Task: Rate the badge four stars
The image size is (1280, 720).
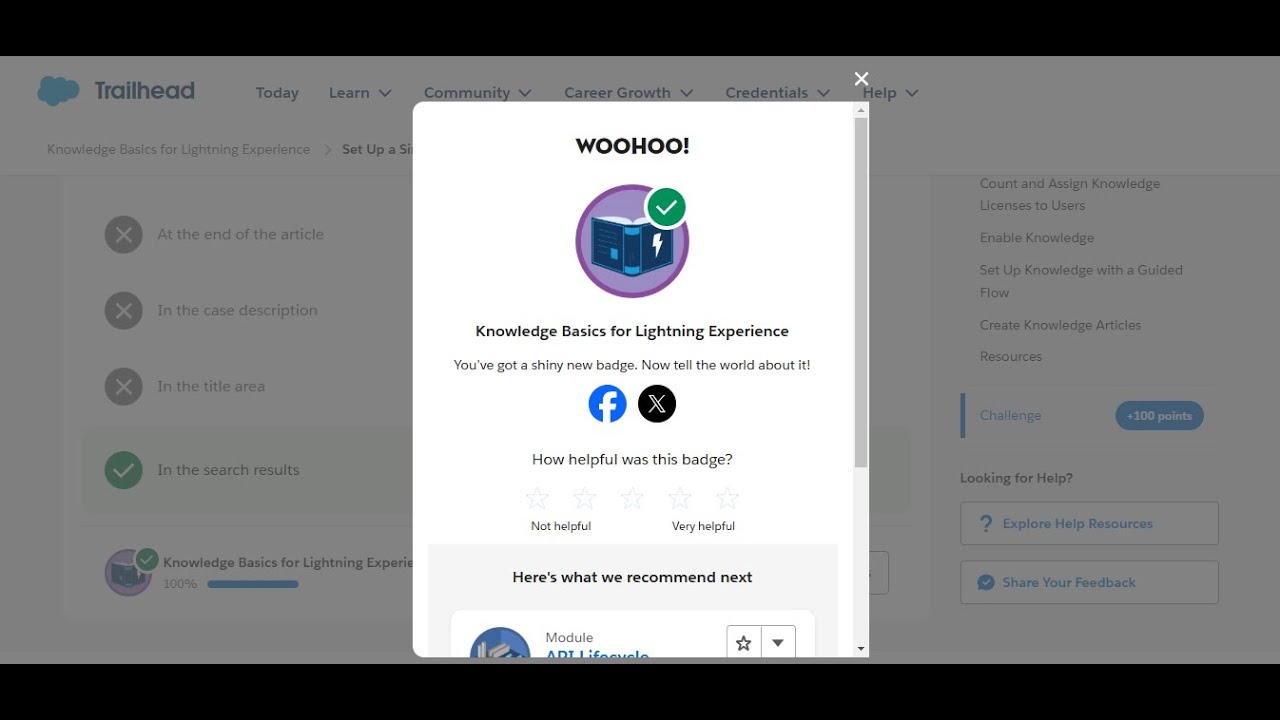Action: click(x=680, y=498)
